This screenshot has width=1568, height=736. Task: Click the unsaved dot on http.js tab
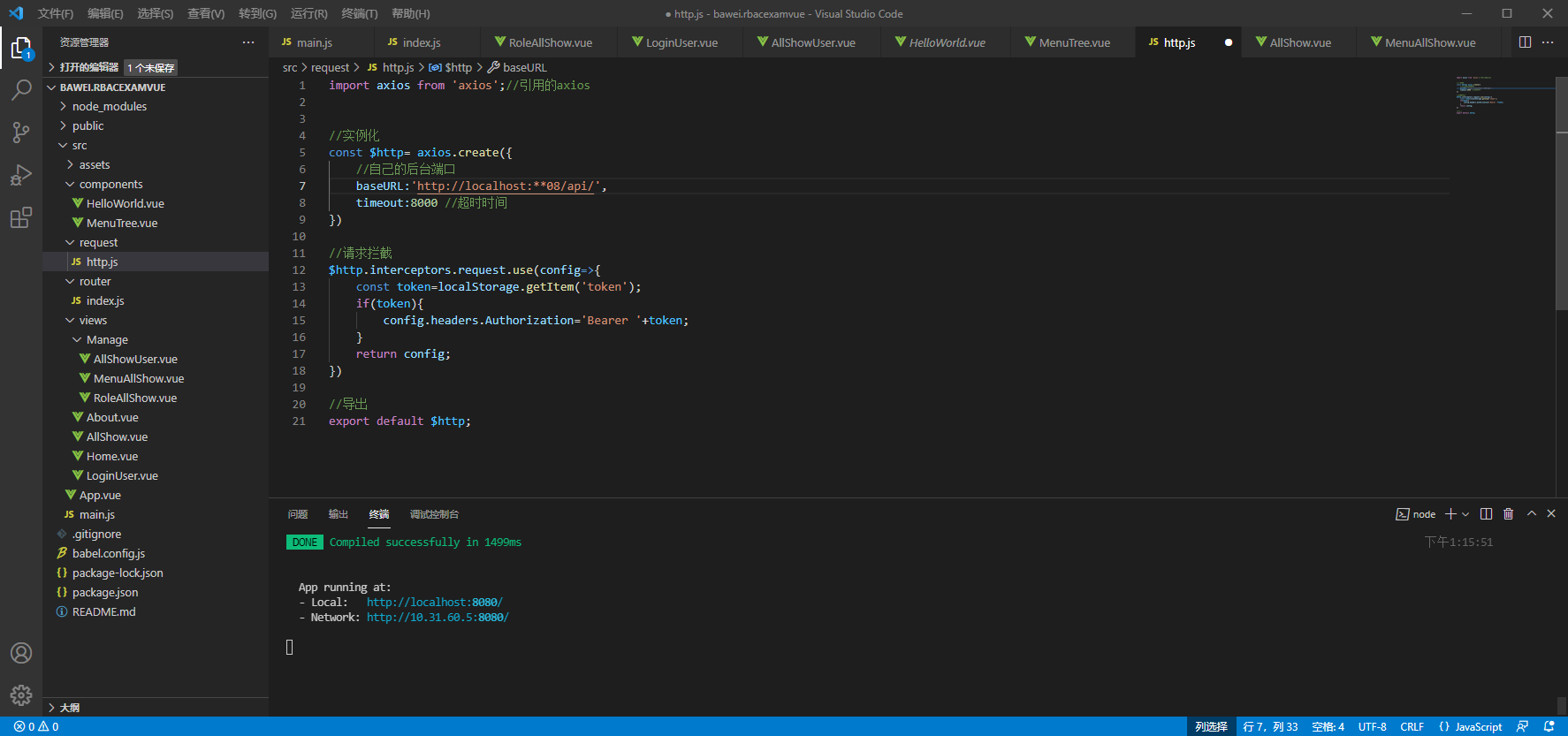[x=1229, y=42]
